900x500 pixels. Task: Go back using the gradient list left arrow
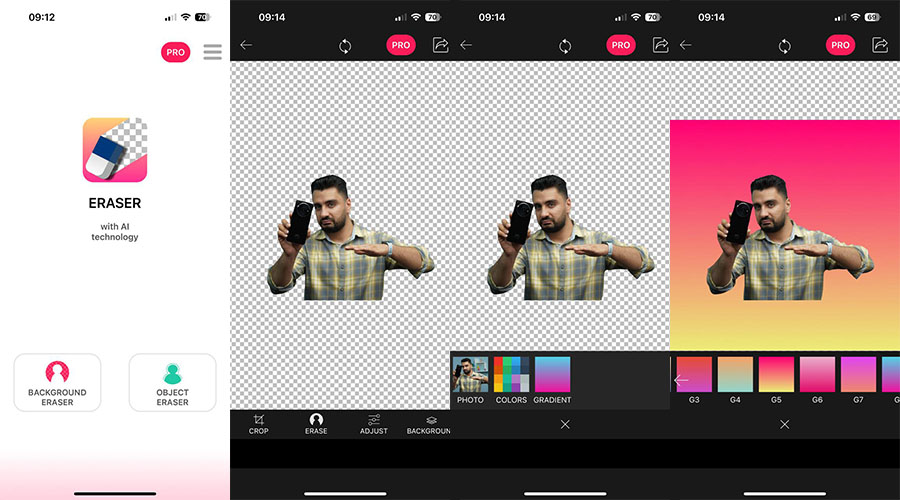point(681,380)
